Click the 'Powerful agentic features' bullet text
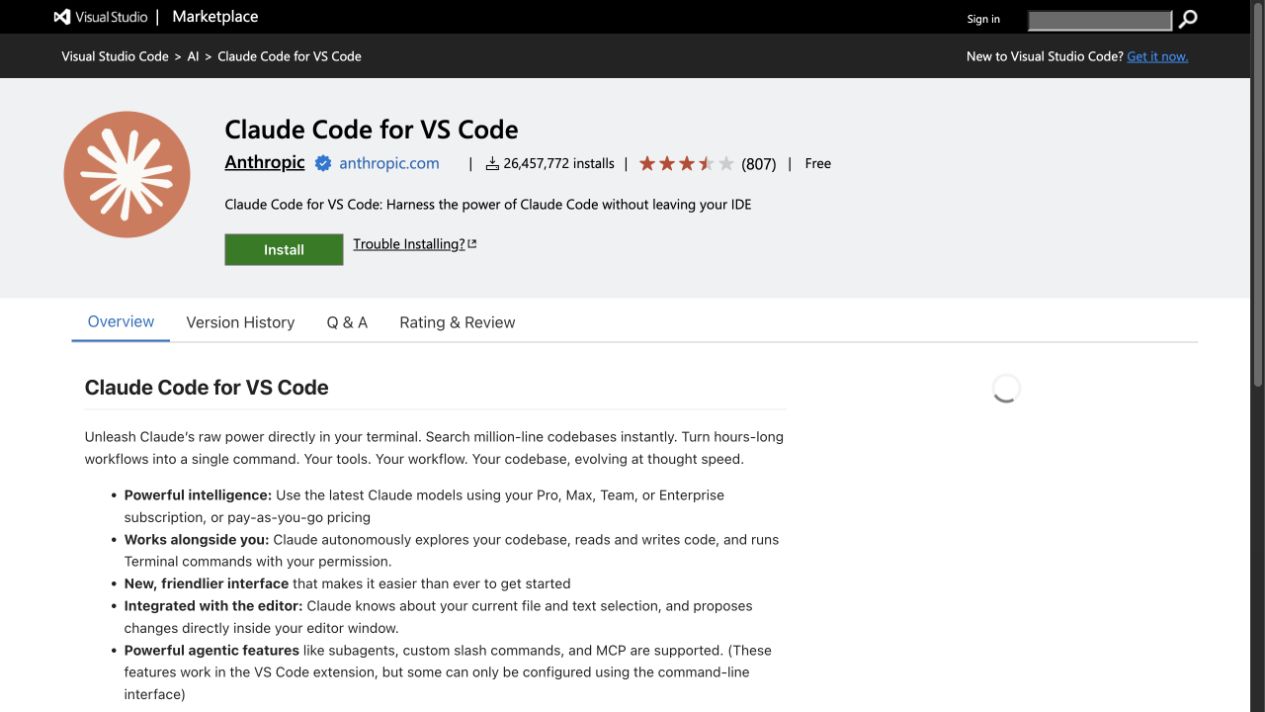 point(211,650)
